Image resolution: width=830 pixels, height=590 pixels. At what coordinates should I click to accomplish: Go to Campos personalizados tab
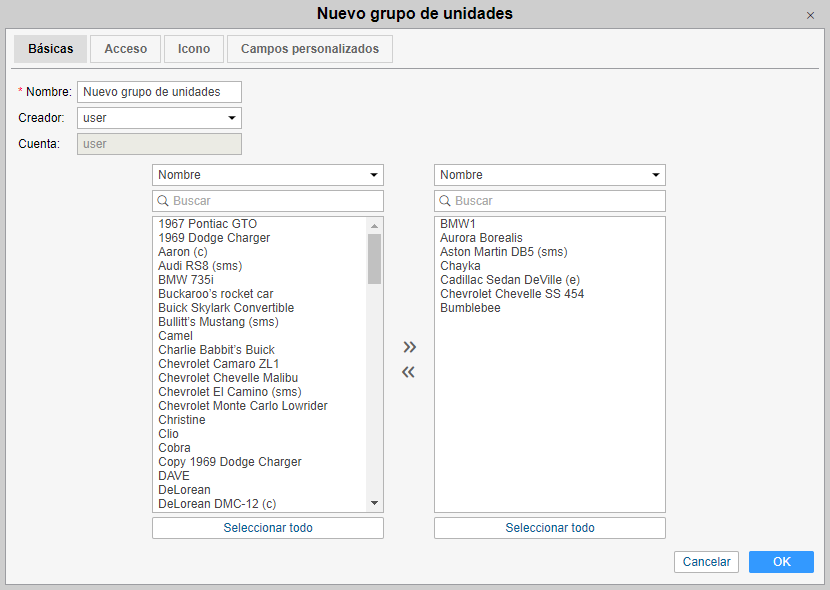[309, 49]
